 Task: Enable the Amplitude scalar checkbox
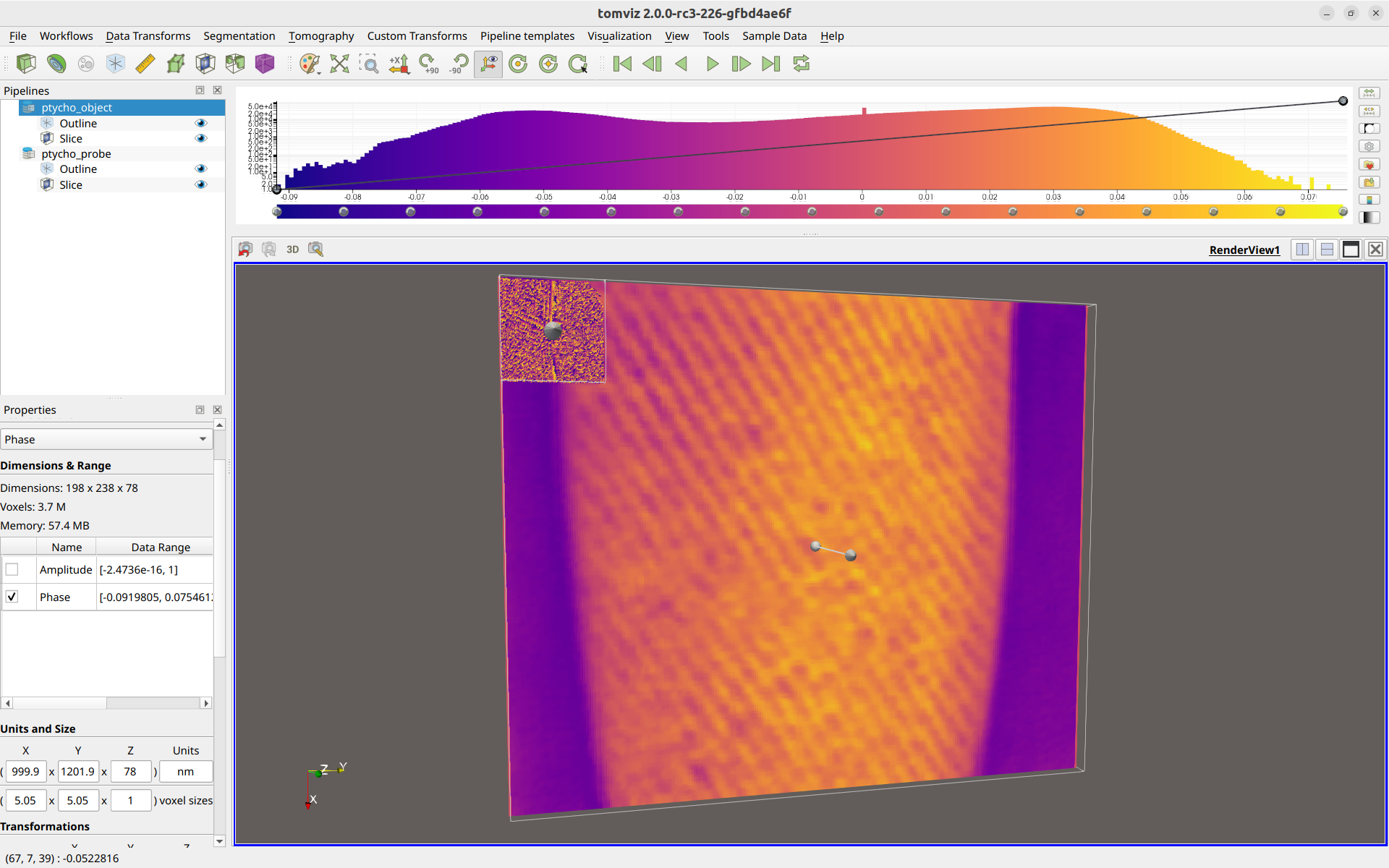pos(12,569)
